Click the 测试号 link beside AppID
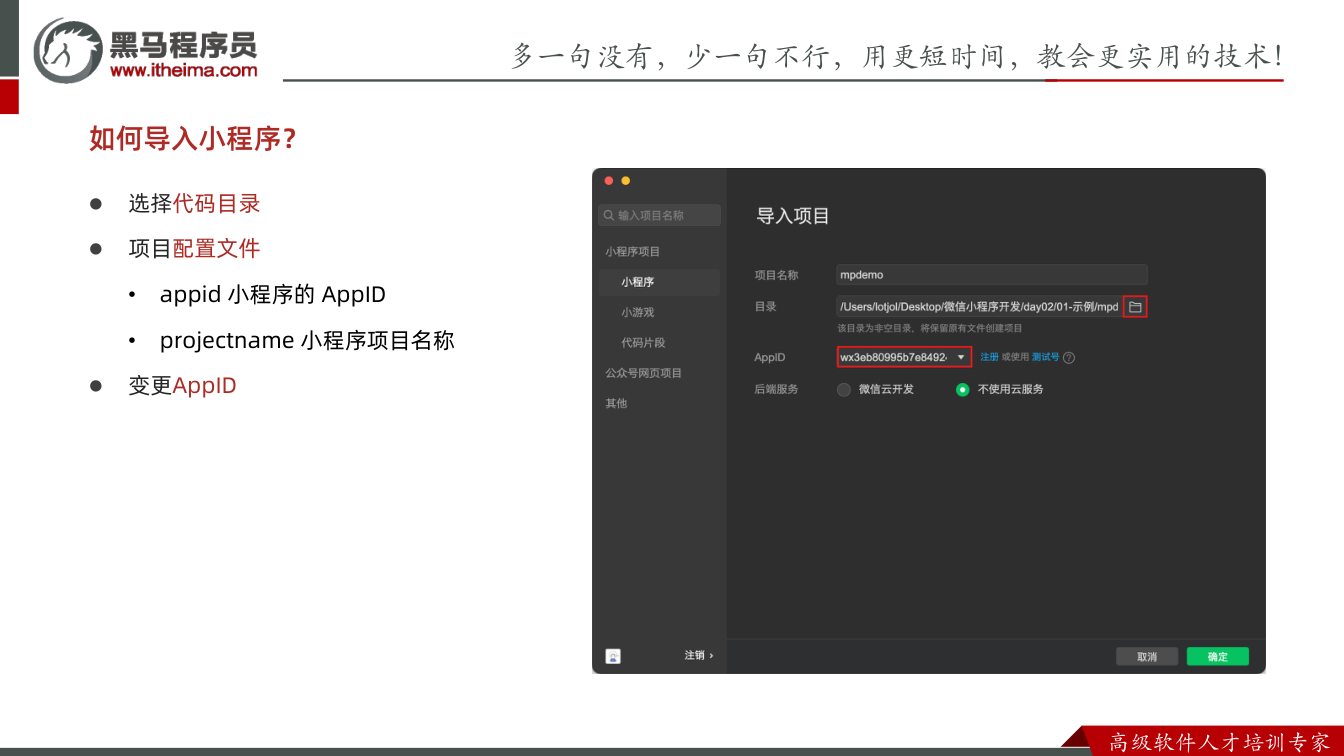This screenshot has width=1344, height=756. (1045, 357)
